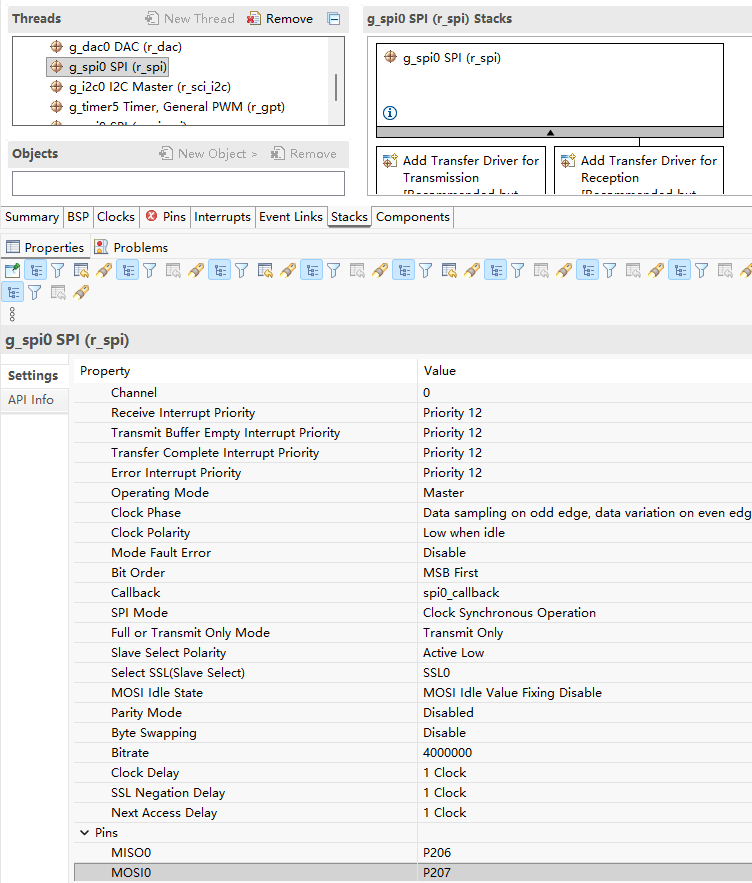Click Bit Order value MSB First
This screenshot has width=752, height=883.
pos(585,573)
